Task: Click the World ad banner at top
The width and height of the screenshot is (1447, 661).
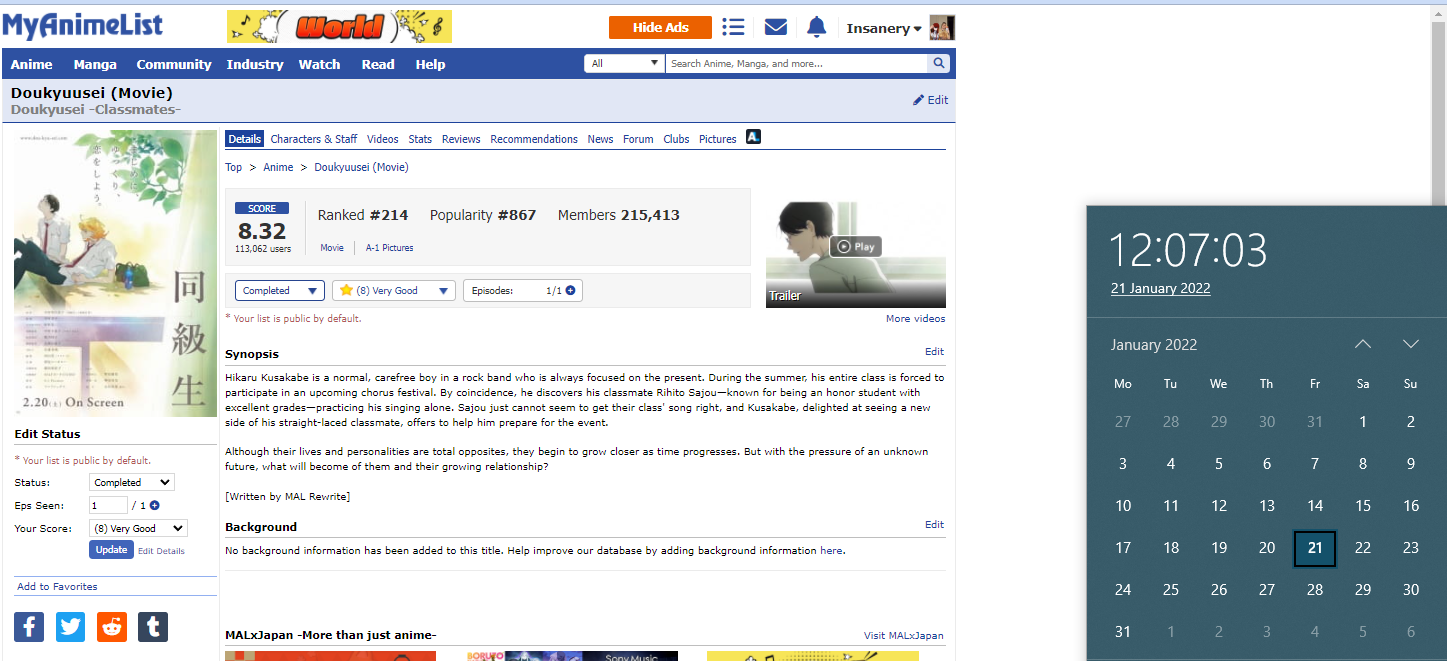Action: [339, 27]
